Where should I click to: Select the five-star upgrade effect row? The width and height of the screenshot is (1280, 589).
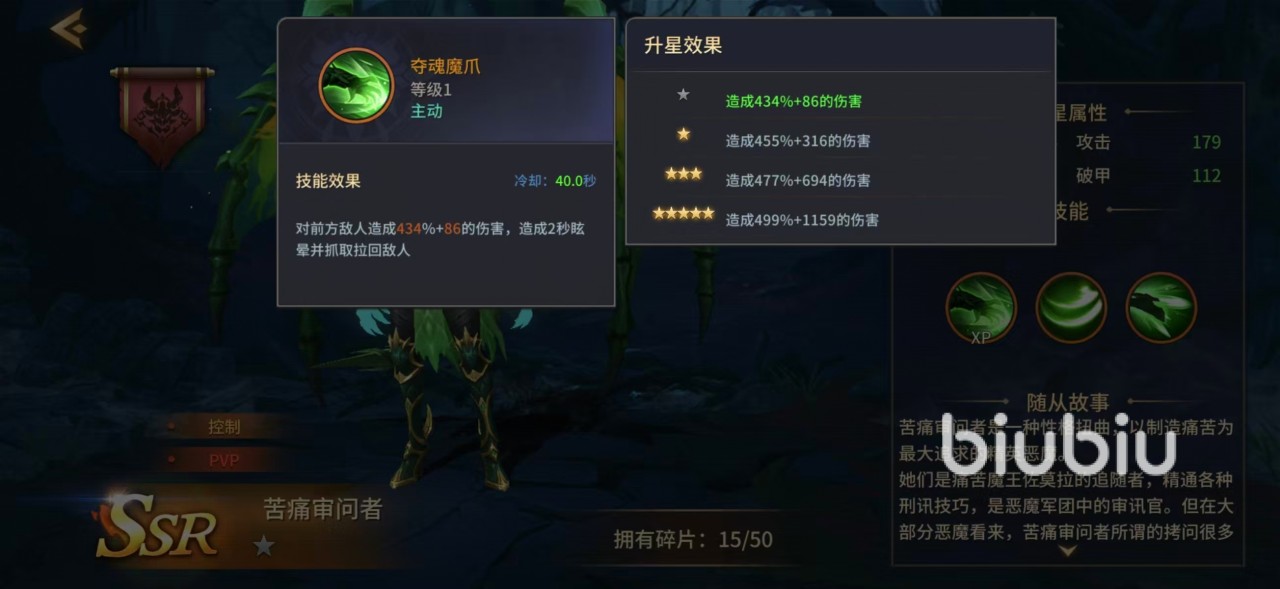pos(840,219)
